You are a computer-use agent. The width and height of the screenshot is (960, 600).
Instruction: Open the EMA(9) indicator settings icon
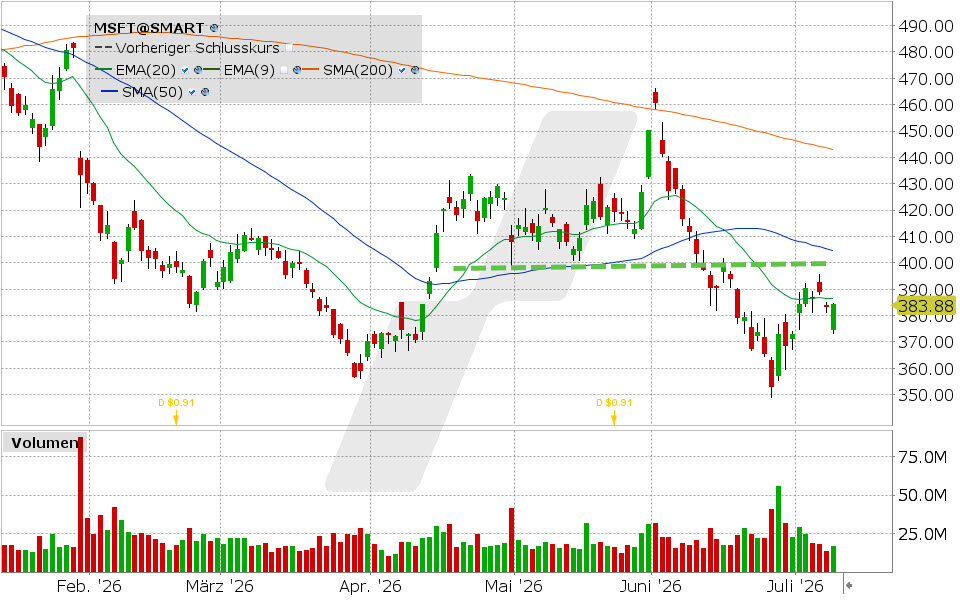(x=296, y=70)
